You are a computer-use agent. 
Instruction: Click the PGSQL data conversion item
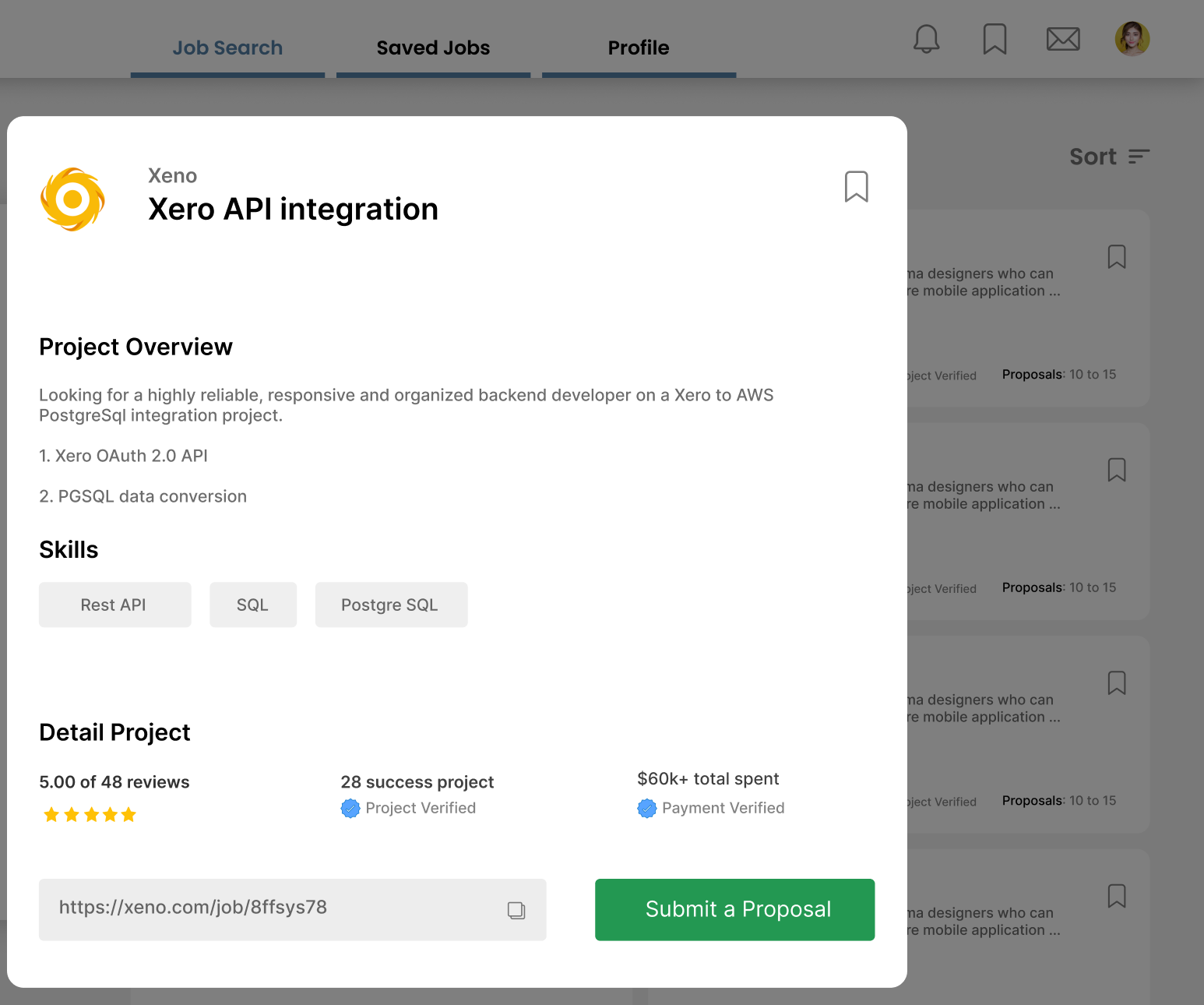[143, 496]
